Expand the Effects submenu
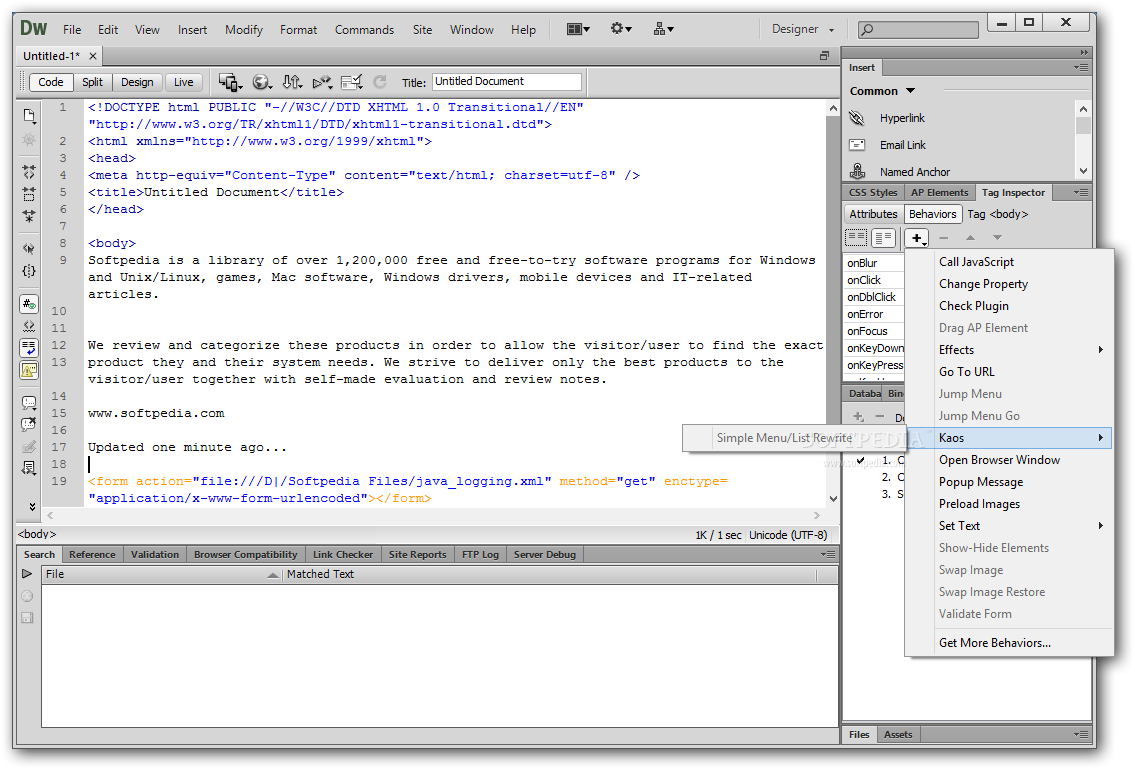The image size is (1135, 769). tap(1010, 350)
